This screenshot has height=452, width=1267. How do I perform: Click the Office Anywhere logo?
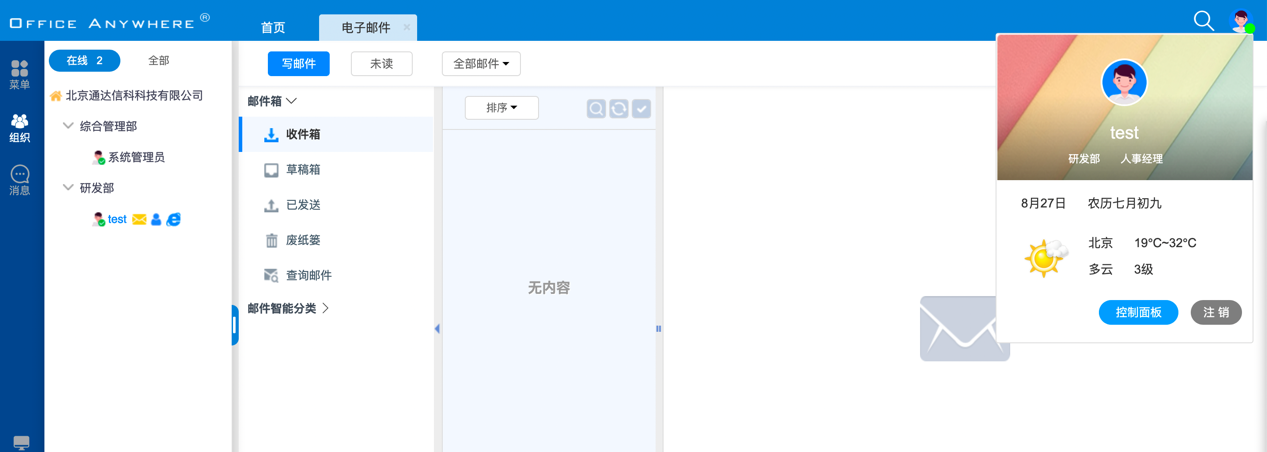pyautogui.click(x=110, y=22)
